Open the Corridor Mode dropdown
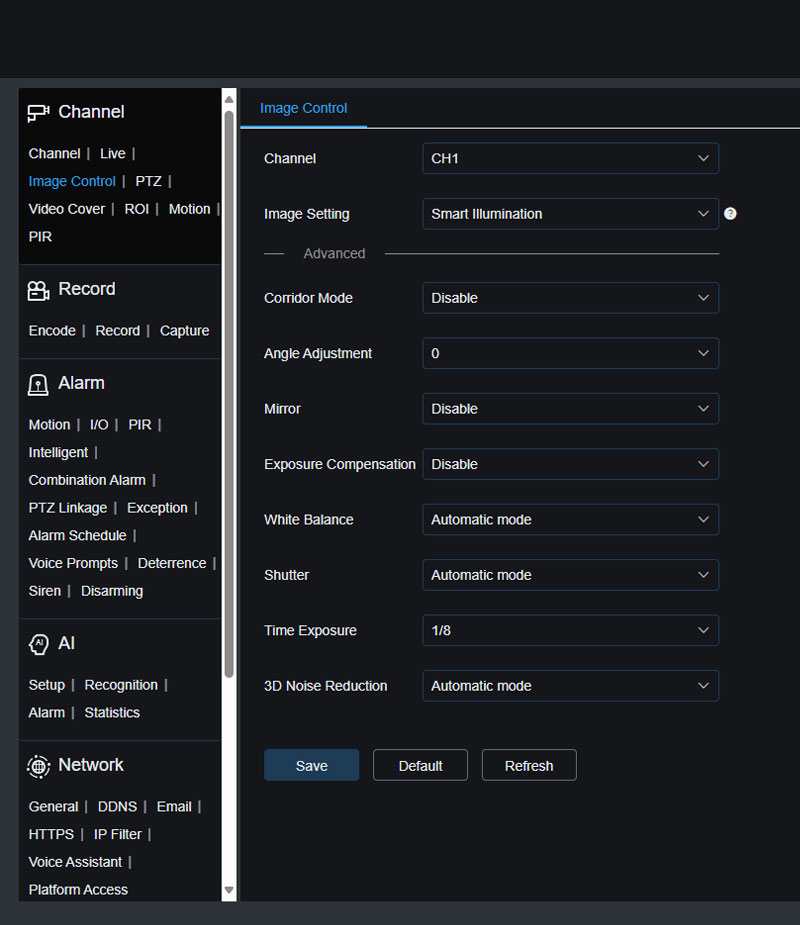Screen dimensions: 800x925 tap(570, 298)
